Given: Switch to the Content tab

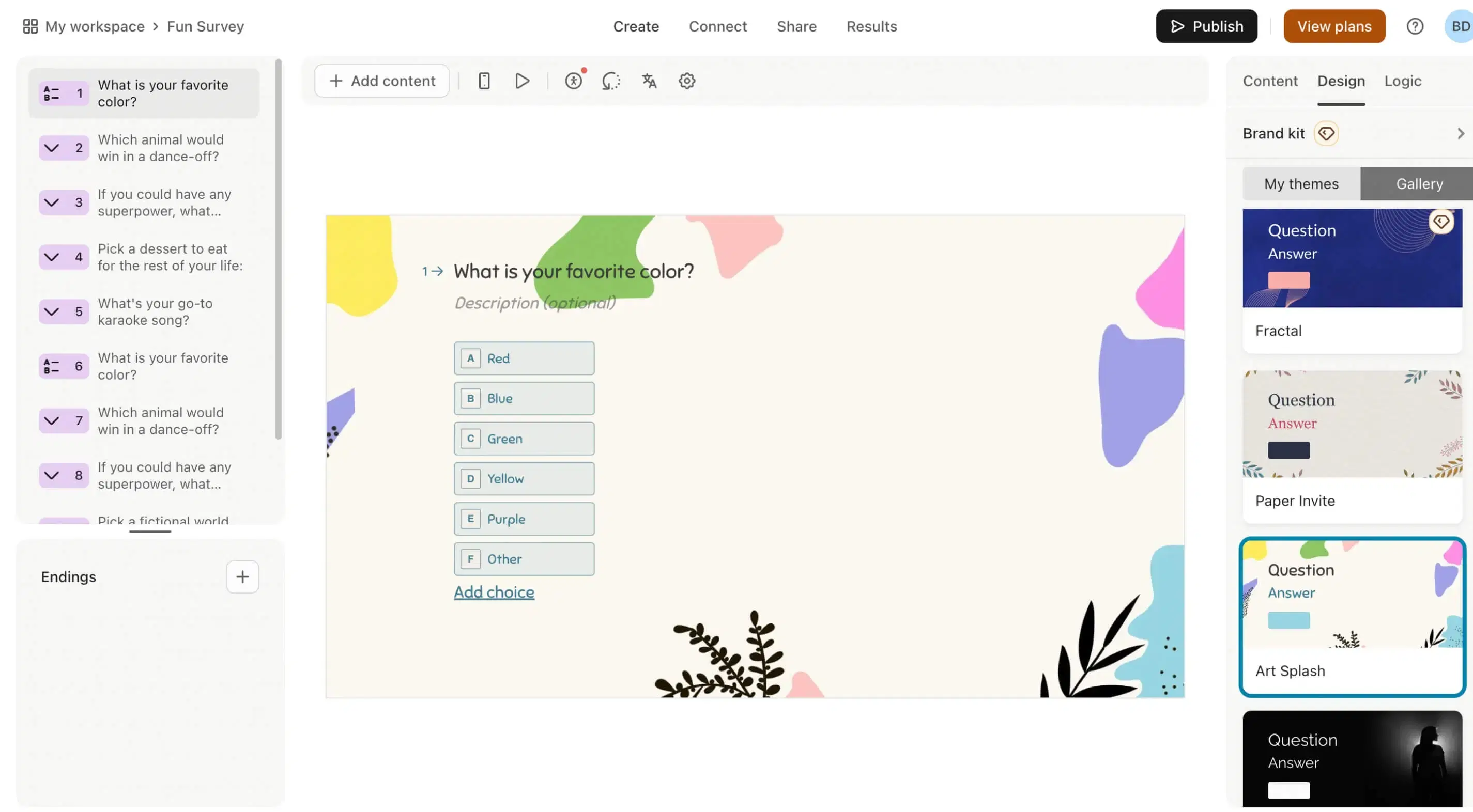Looking at the screenshot, I should 1270,81.
